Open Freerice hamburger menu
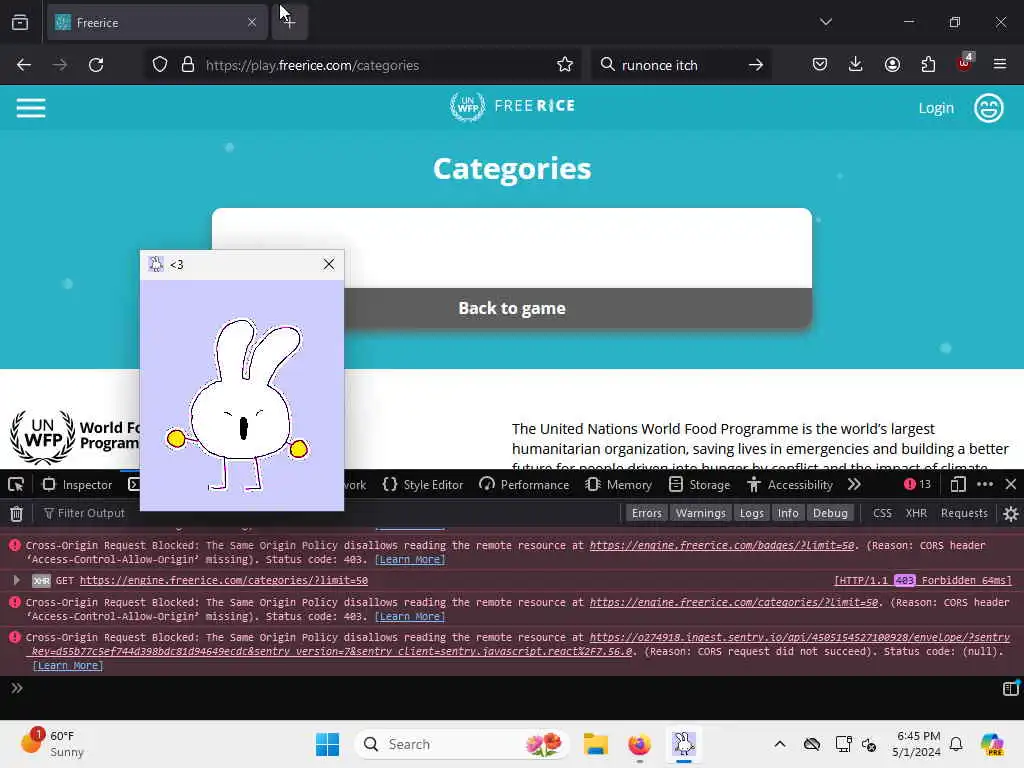Image resolution: width=1024 pixels, height=768 pixels. [x=31, y=108]
